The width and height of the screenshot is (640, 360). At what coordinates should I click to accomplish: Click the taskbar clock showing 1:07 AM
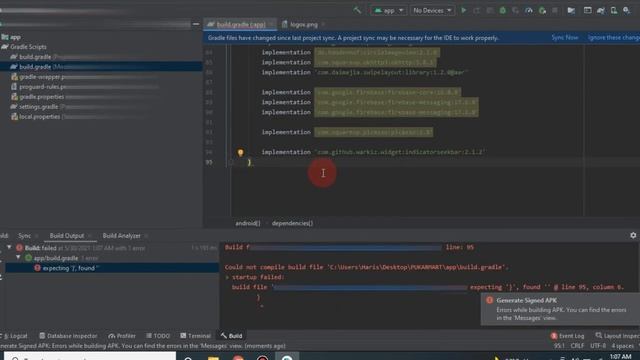[x=620, y=357]
